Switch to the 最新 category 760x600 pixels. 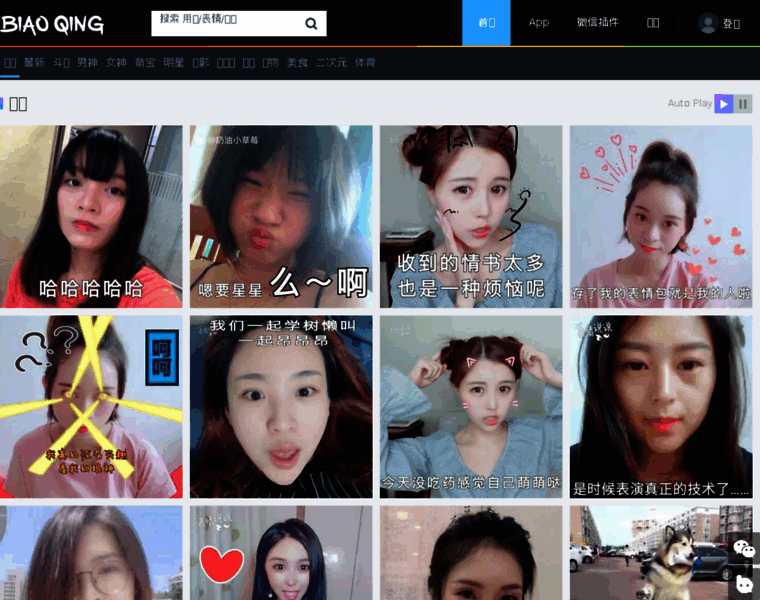(x=34, y=63)
